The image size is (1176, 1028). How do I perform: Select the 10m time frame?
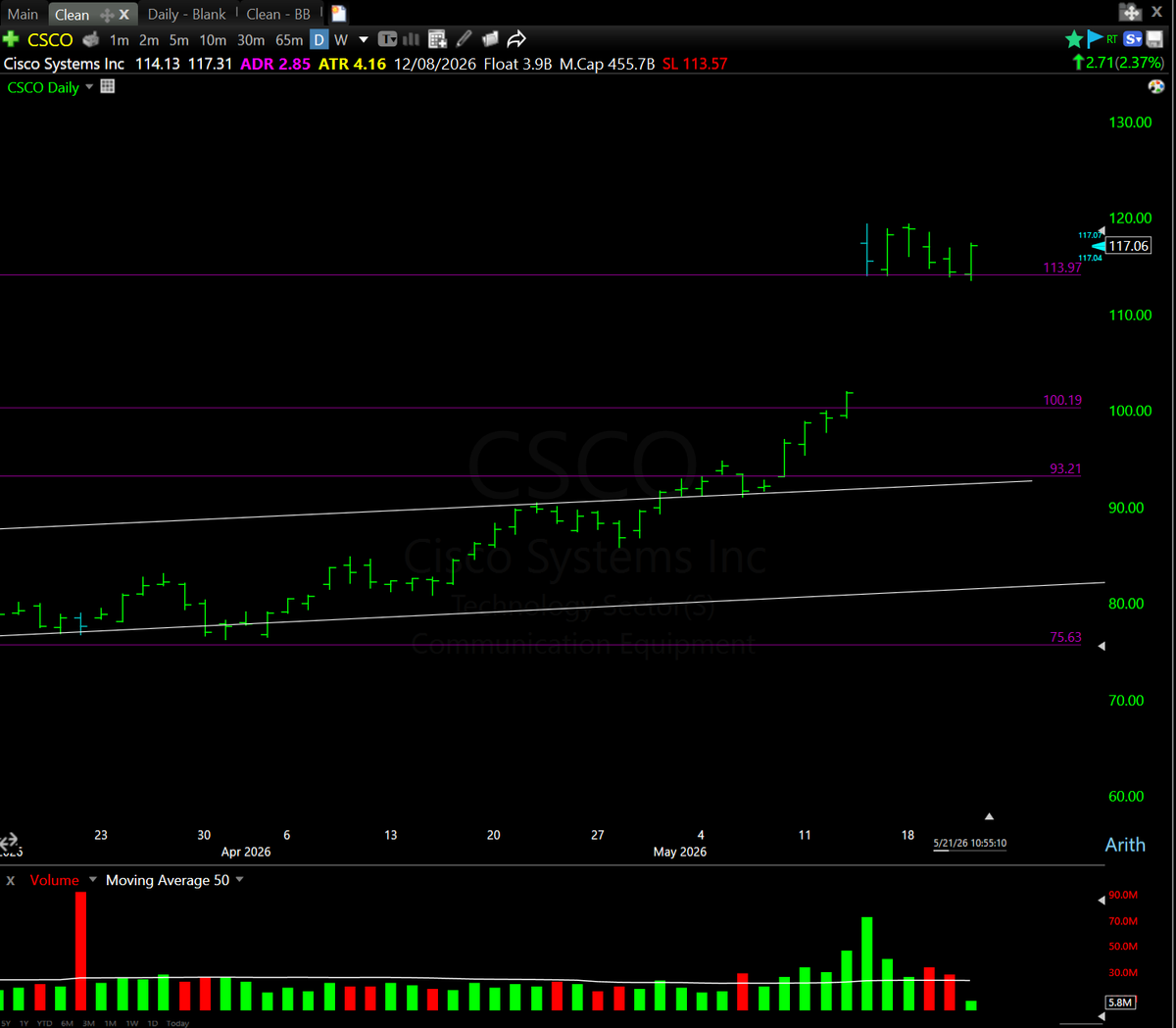coord(213,40)
